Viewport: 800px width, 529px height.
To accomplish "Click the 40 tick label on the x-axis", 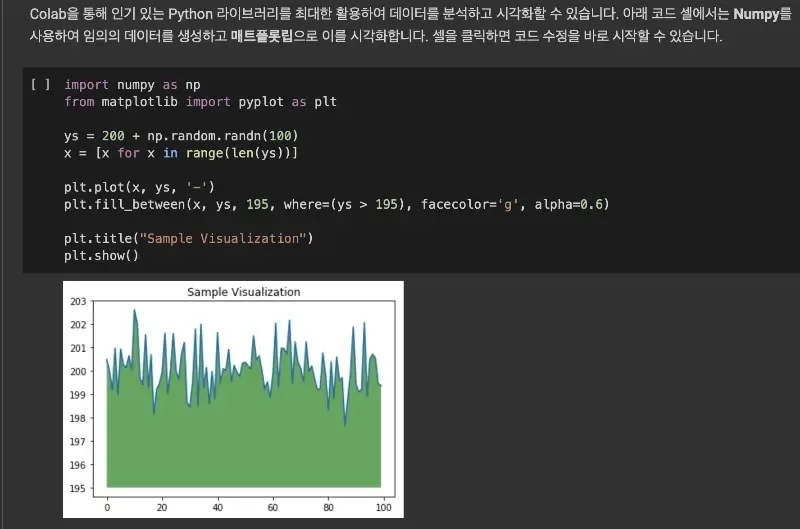I will pos(217,507).
